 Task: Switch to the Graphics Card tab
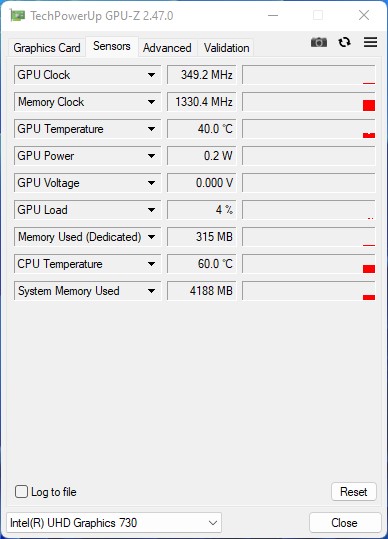[x=47, y=48]
